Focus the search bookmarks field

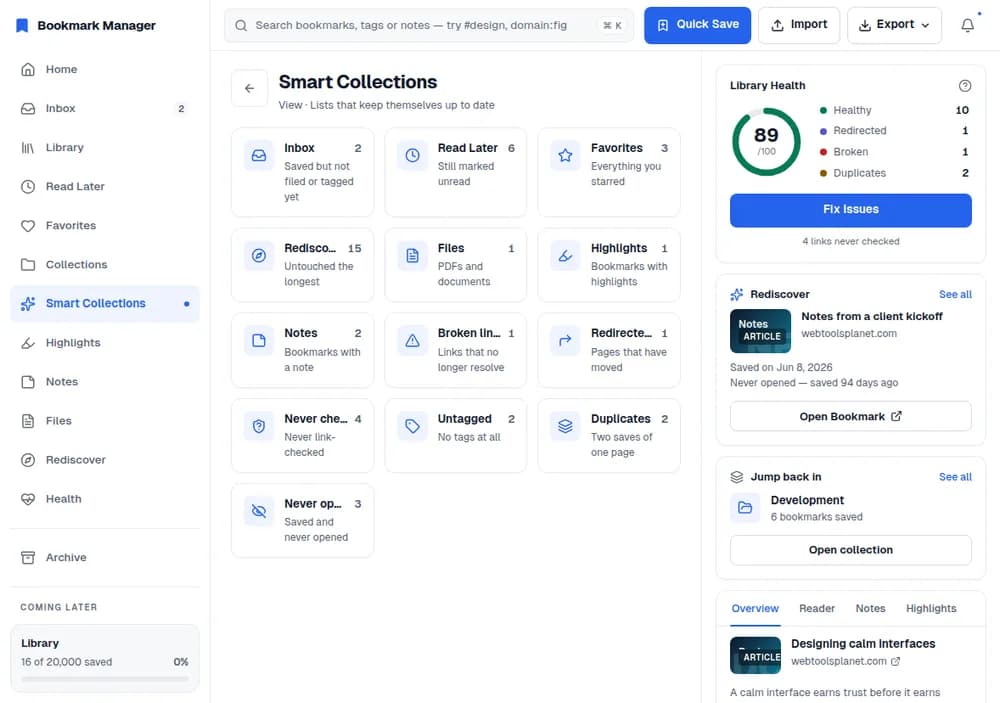coord(429,26)
